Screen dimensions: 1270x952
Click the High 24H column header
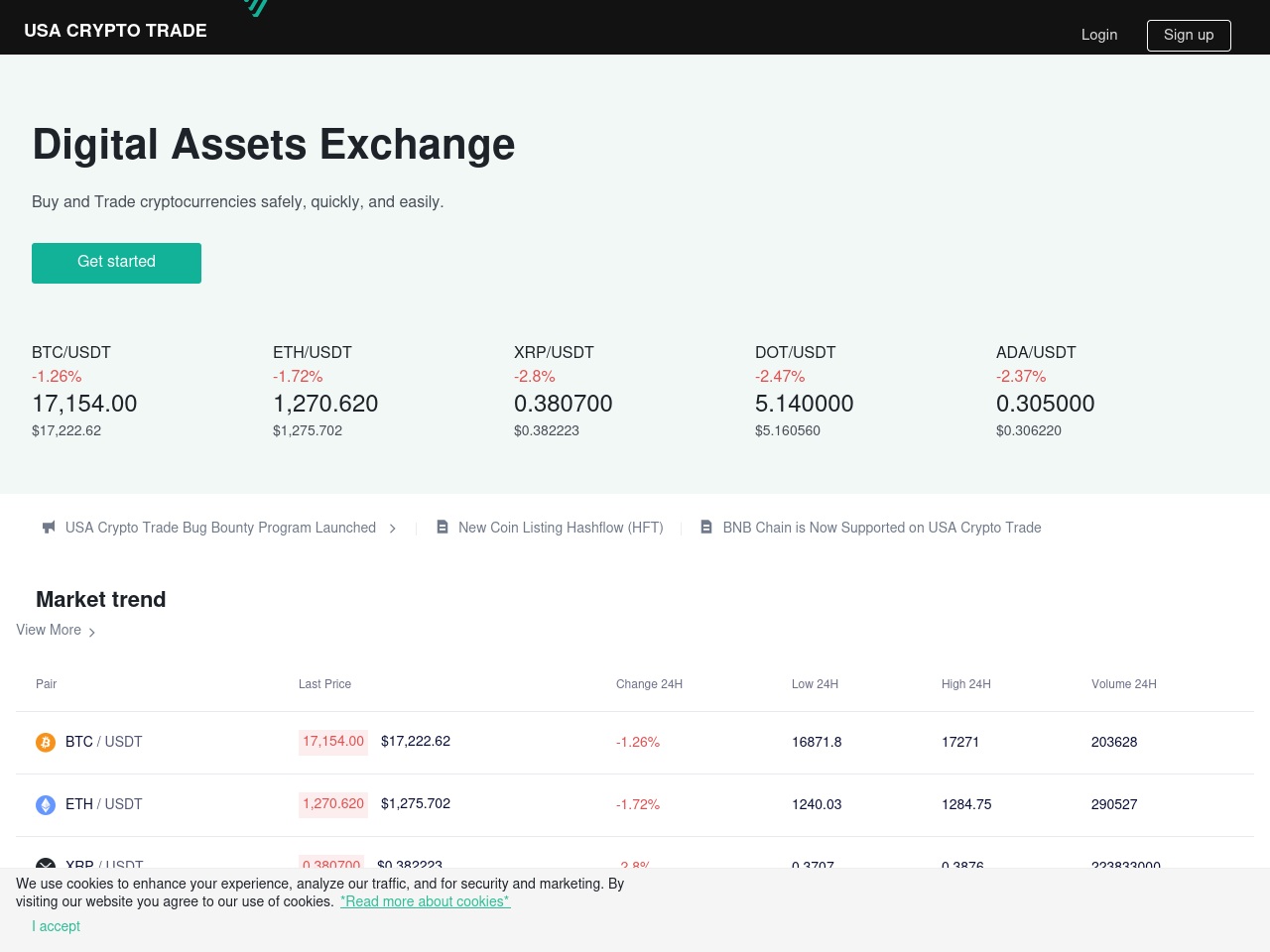point(966,684)
